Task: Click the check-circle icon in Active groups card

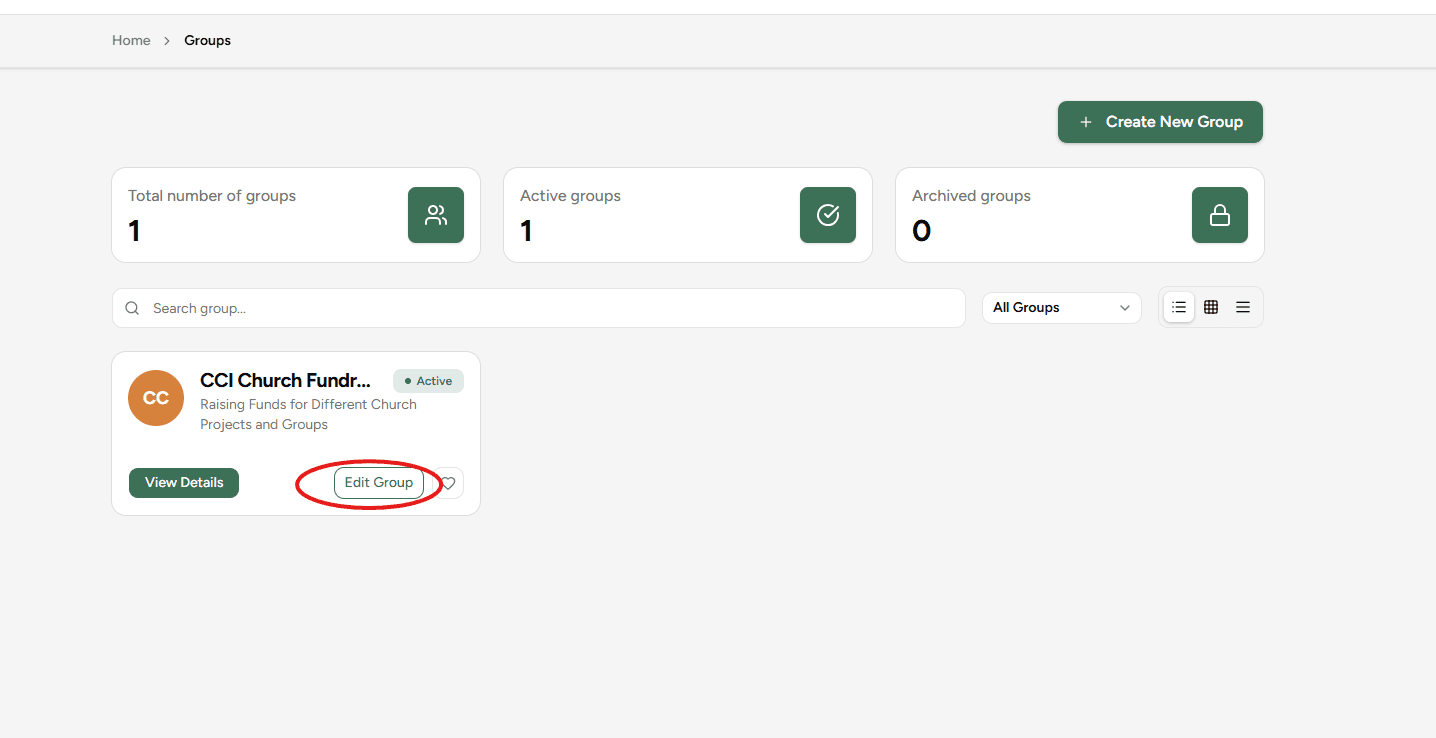Action: click(828, 215)
